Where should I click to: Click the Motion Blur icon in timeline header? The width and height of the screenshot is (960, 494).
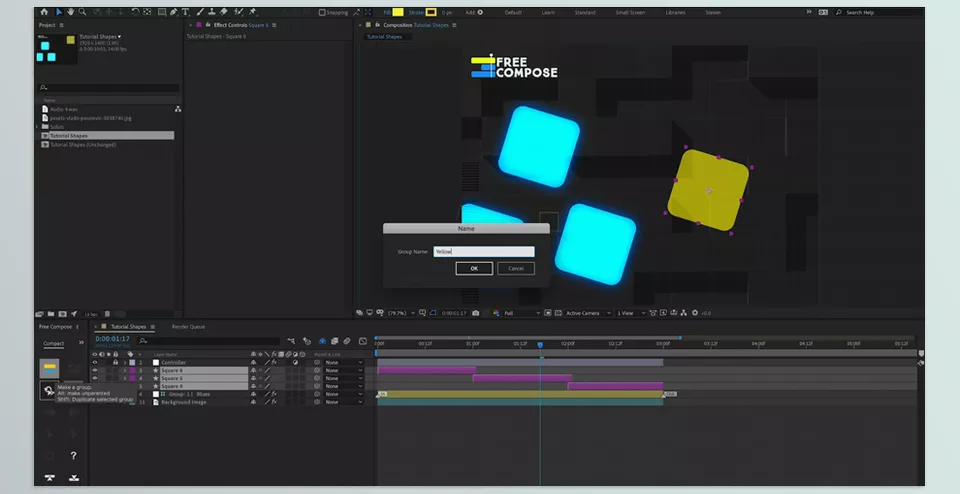click(347, 341)
